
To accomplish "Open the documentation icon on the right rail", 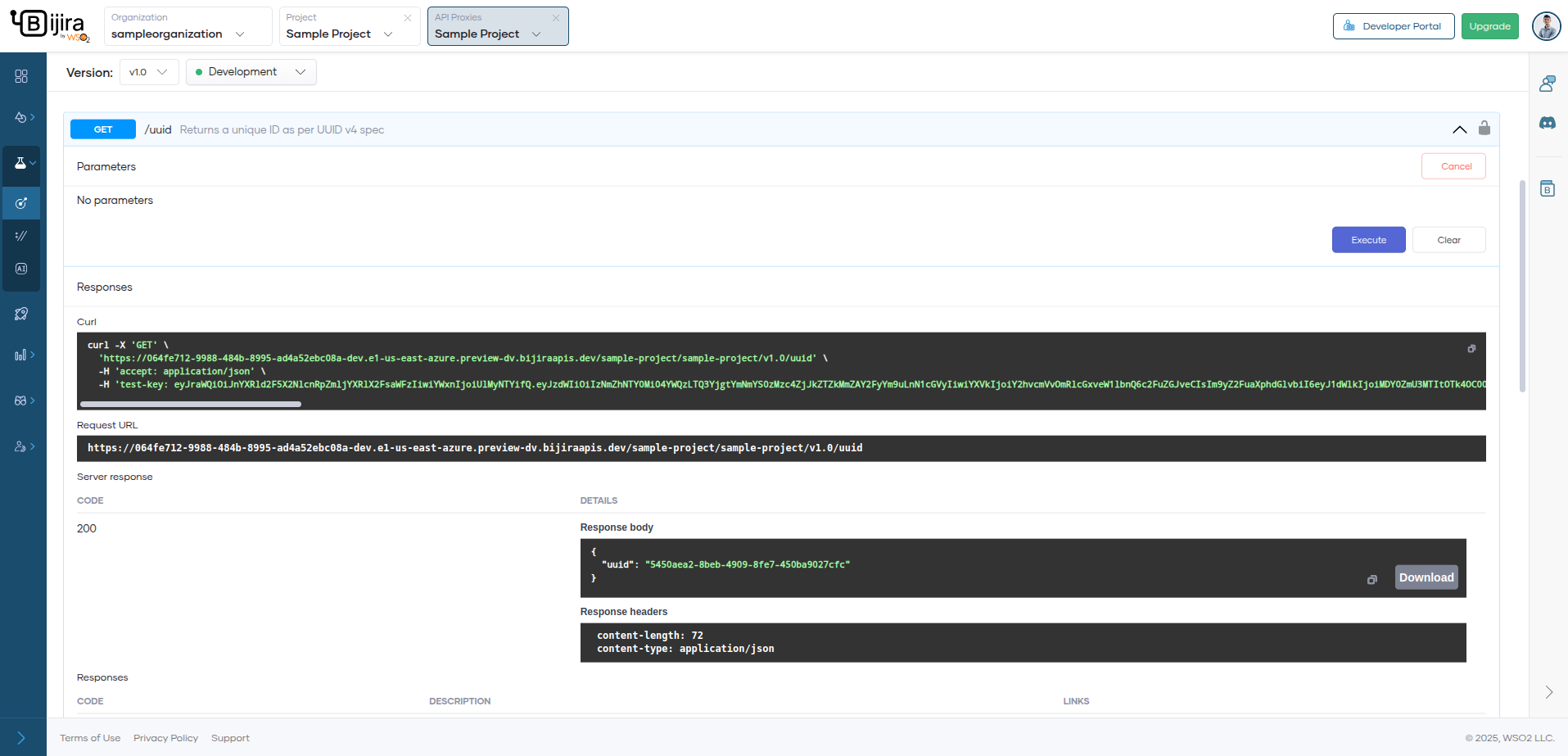I will tap(1548, 188).
